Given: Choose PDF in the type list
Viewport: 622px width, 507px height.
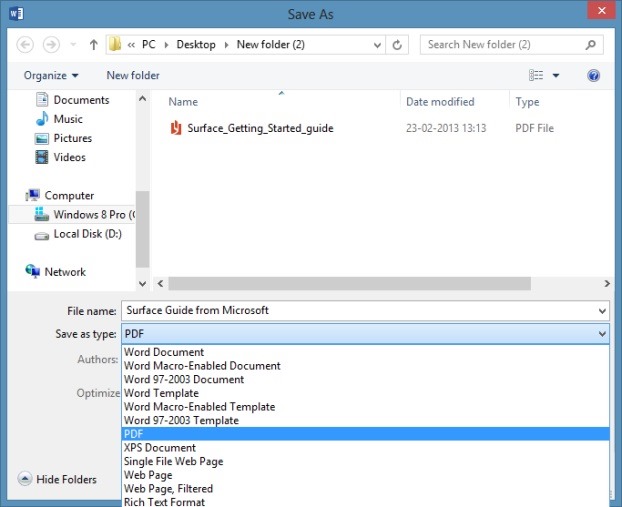Looking at the screenshot, I should point(365,434).
